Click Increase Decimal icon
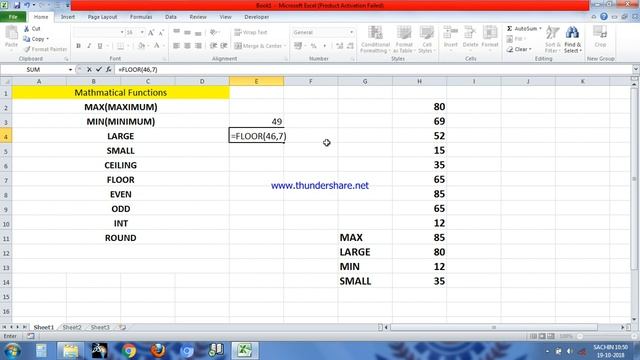Viewport: 640px width, 360px height. 339,46
